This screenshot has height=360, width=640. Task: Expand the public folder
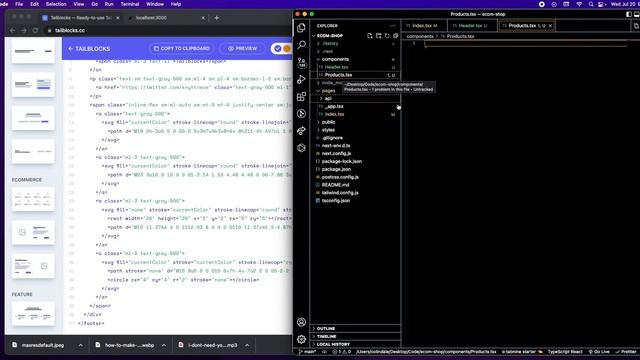(x=355, y=122)
